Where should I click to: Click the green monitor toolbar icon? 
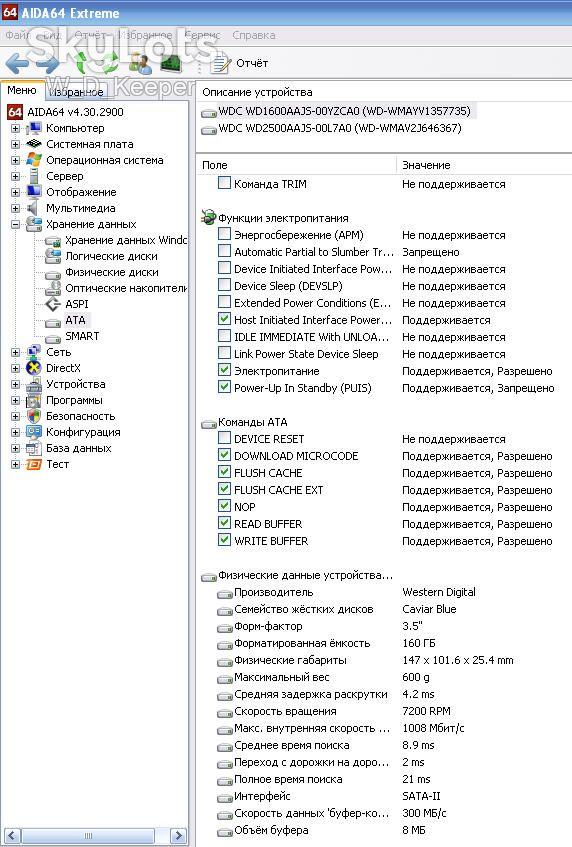pyautogui.click(x=171, y=63)
